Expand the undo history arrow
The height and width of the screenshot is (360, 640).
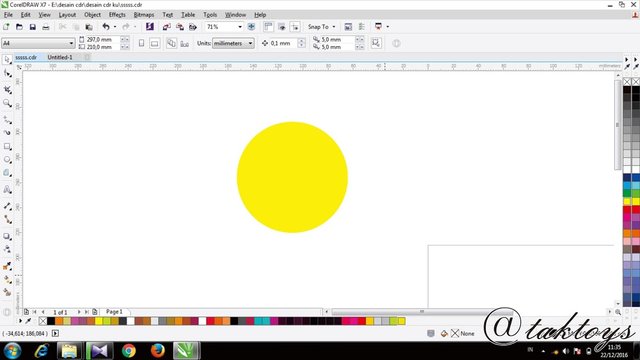115,27
